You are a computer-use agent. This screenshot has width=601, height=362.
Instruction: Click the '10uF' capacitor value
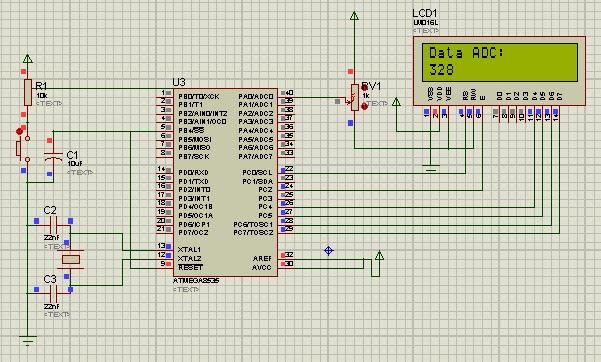75,164
